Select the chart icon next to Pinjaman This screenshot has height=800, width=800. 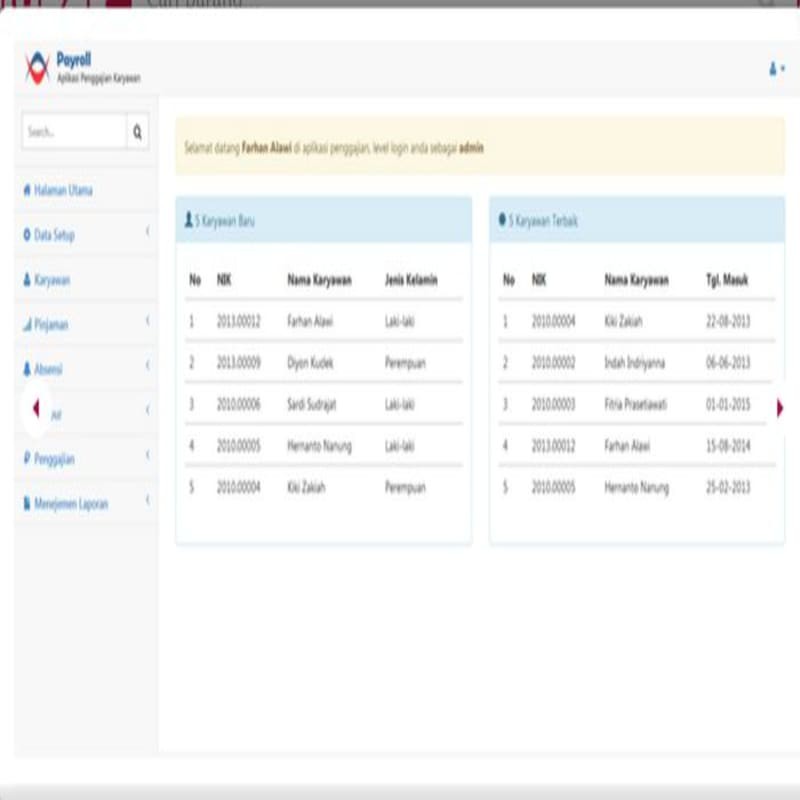tap(26, 323)
